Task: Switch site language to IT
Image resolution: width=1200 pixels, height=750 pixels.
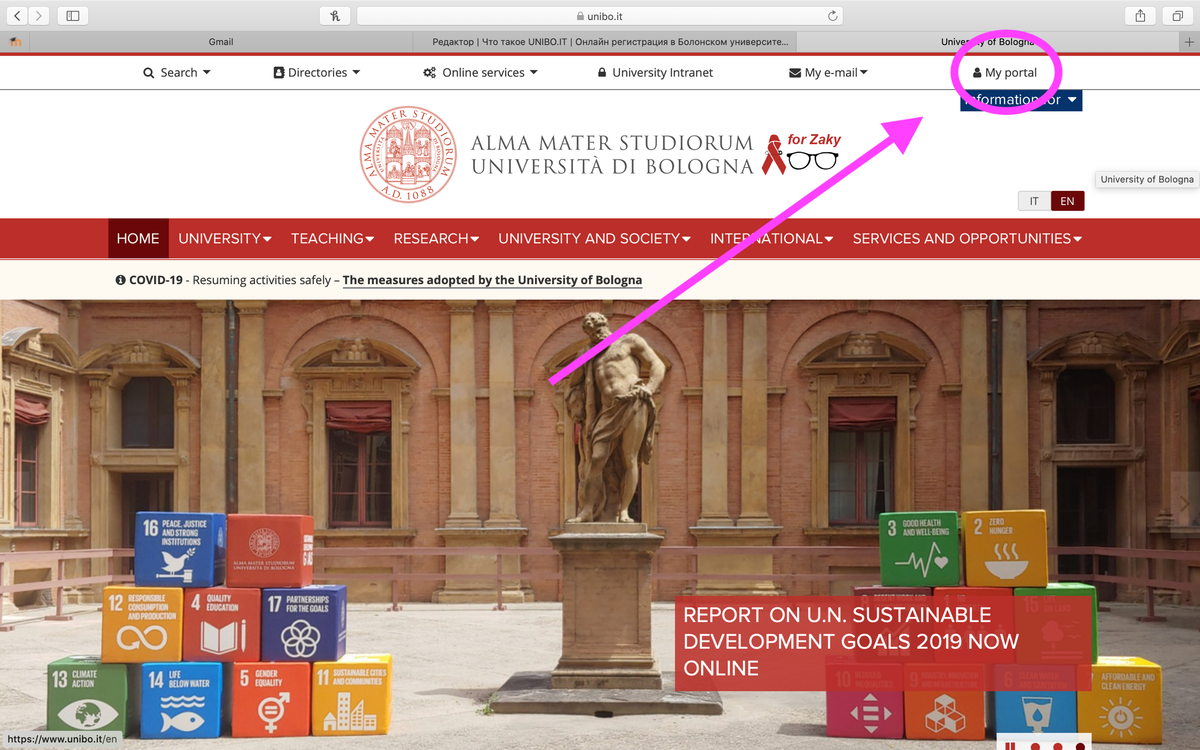Action: pyautogui.click(x=1034, y=201)
